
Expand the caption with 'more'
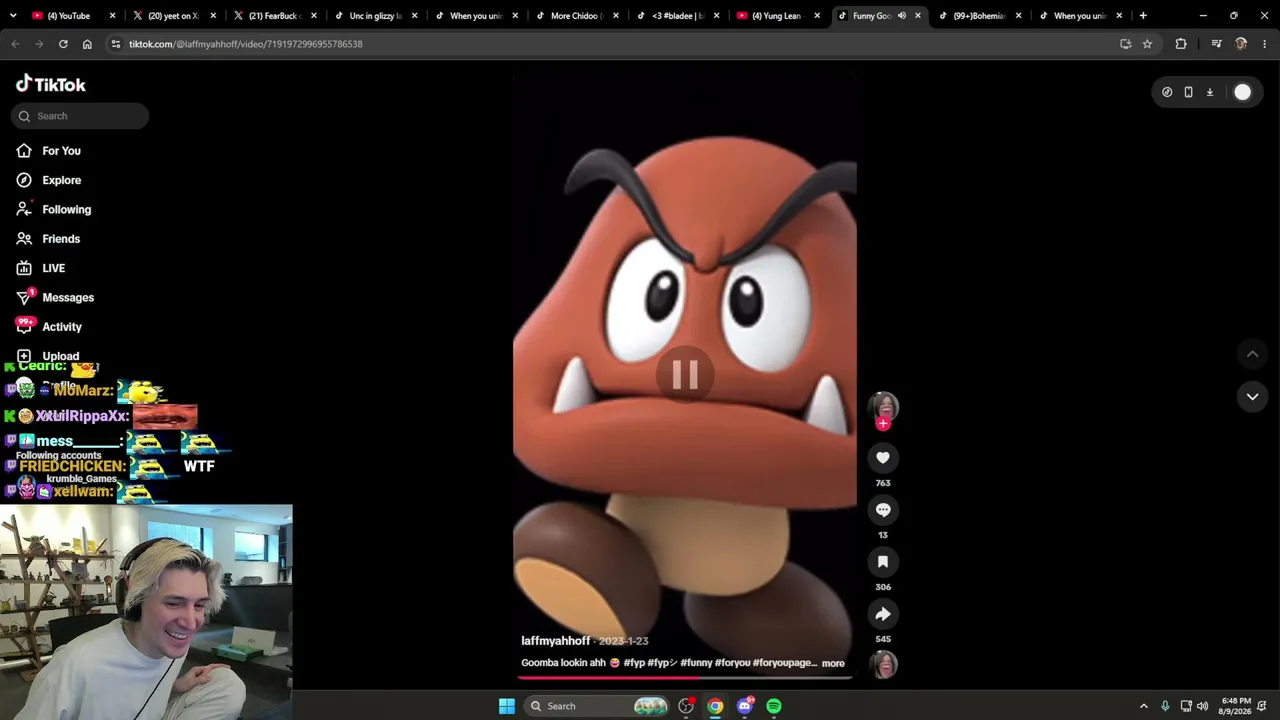[x=833, y=663]
